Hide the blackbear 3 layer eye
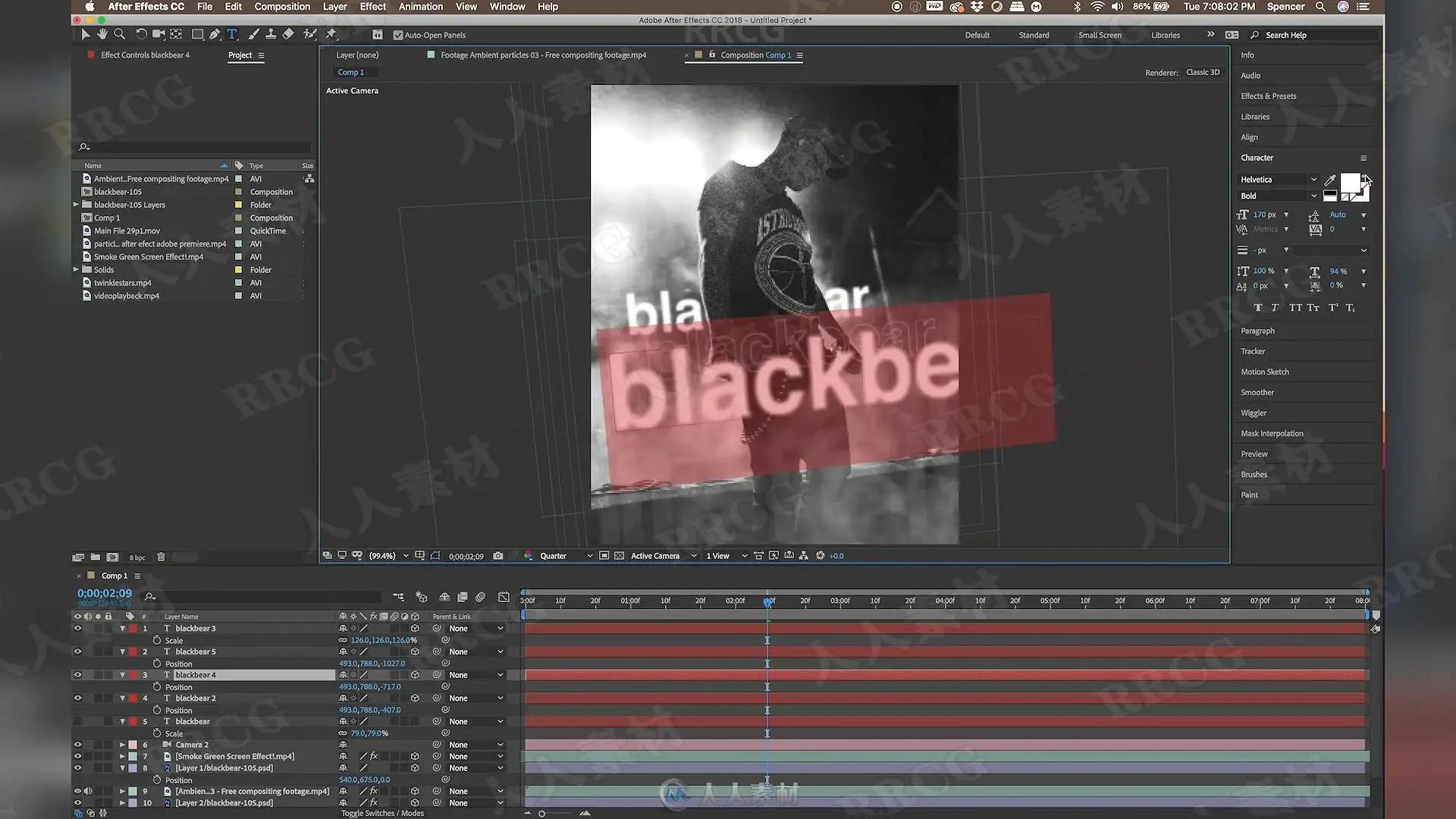The width and height of the screenshot is (1456, 819). tap(77, 629)
